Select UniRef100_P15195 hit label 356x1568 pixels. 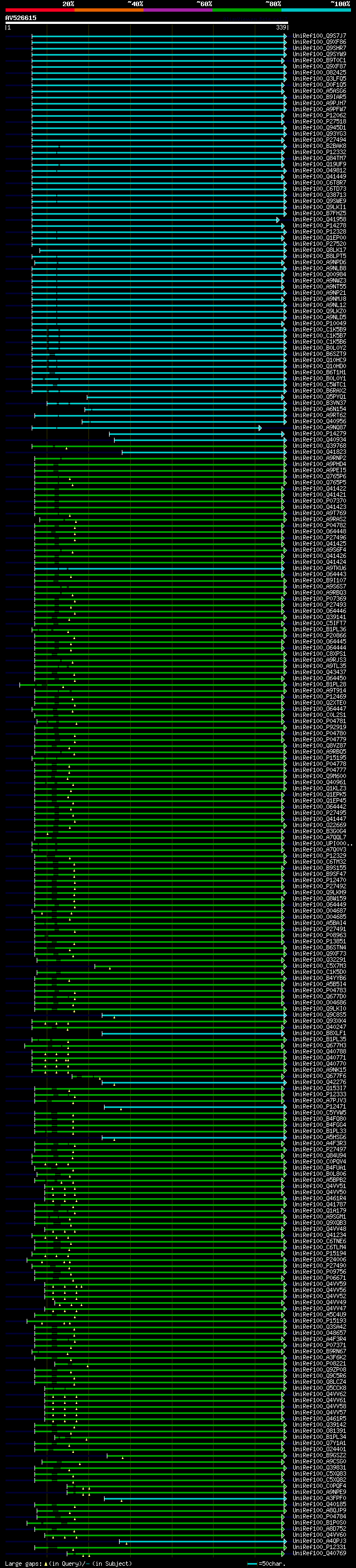tap(319, 758)
